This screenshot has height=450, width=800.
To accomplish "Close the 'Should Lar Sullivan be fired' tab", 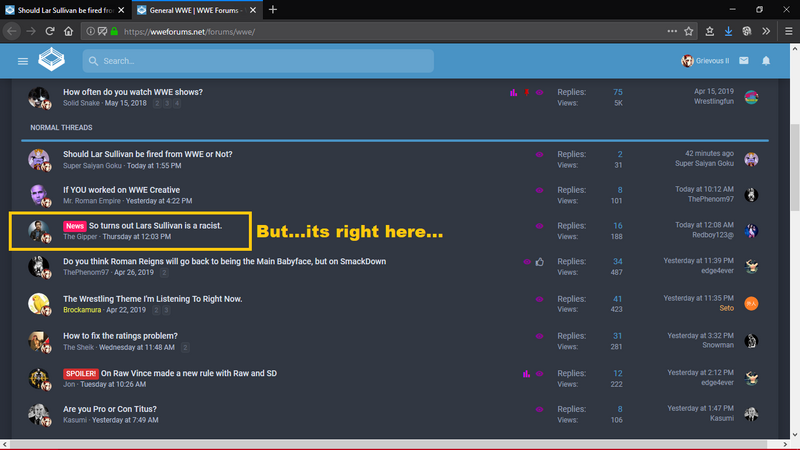I will [121, 10].
